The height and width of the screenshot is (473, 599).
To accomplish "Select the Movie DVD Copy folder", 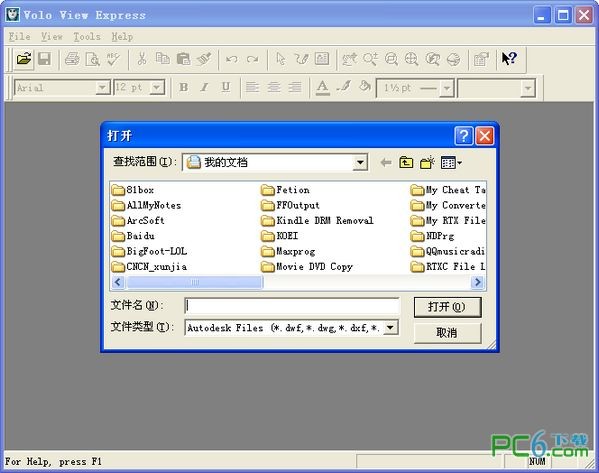I will [x=307, y=266].
